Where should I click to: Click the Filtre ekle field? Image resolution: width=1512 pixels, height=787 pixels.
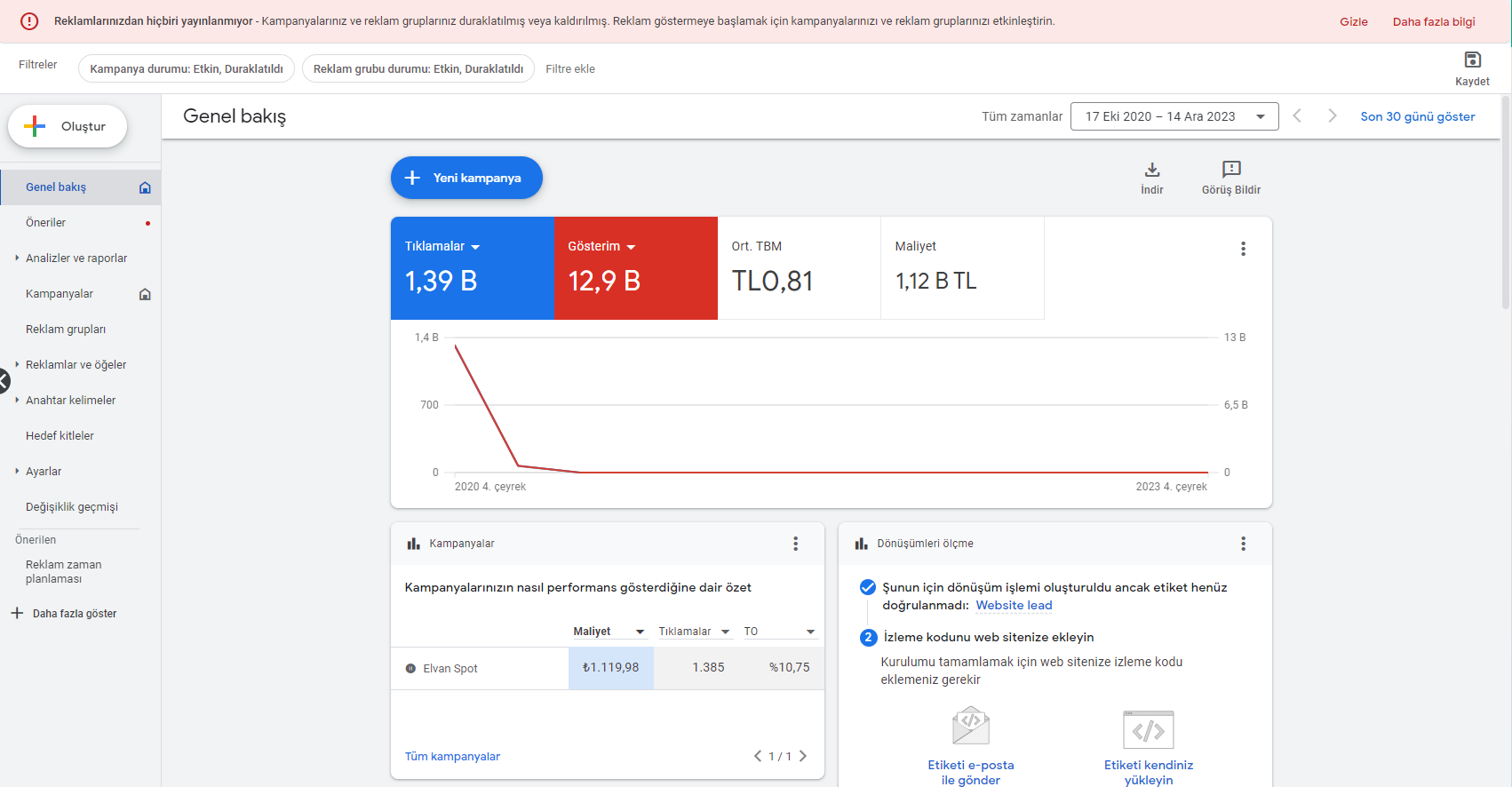[x=570, y=68]
